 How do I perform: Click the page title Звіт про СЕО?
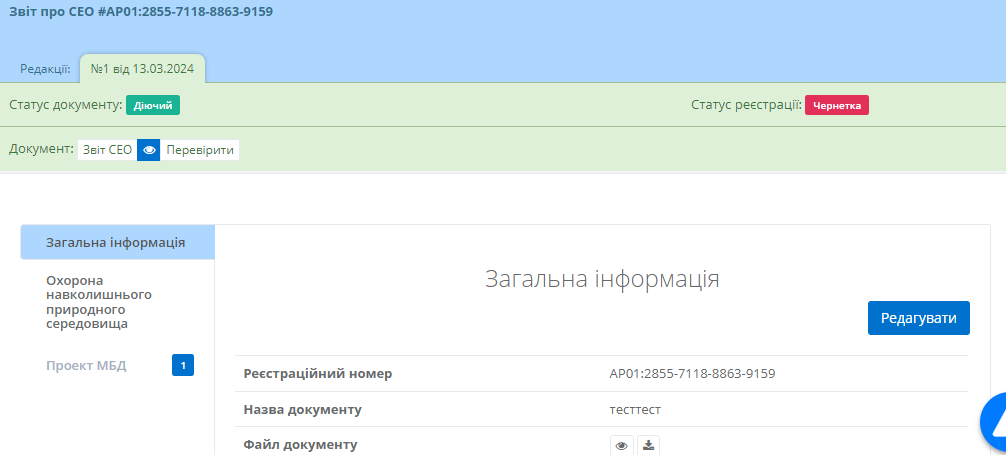point(141,12)
